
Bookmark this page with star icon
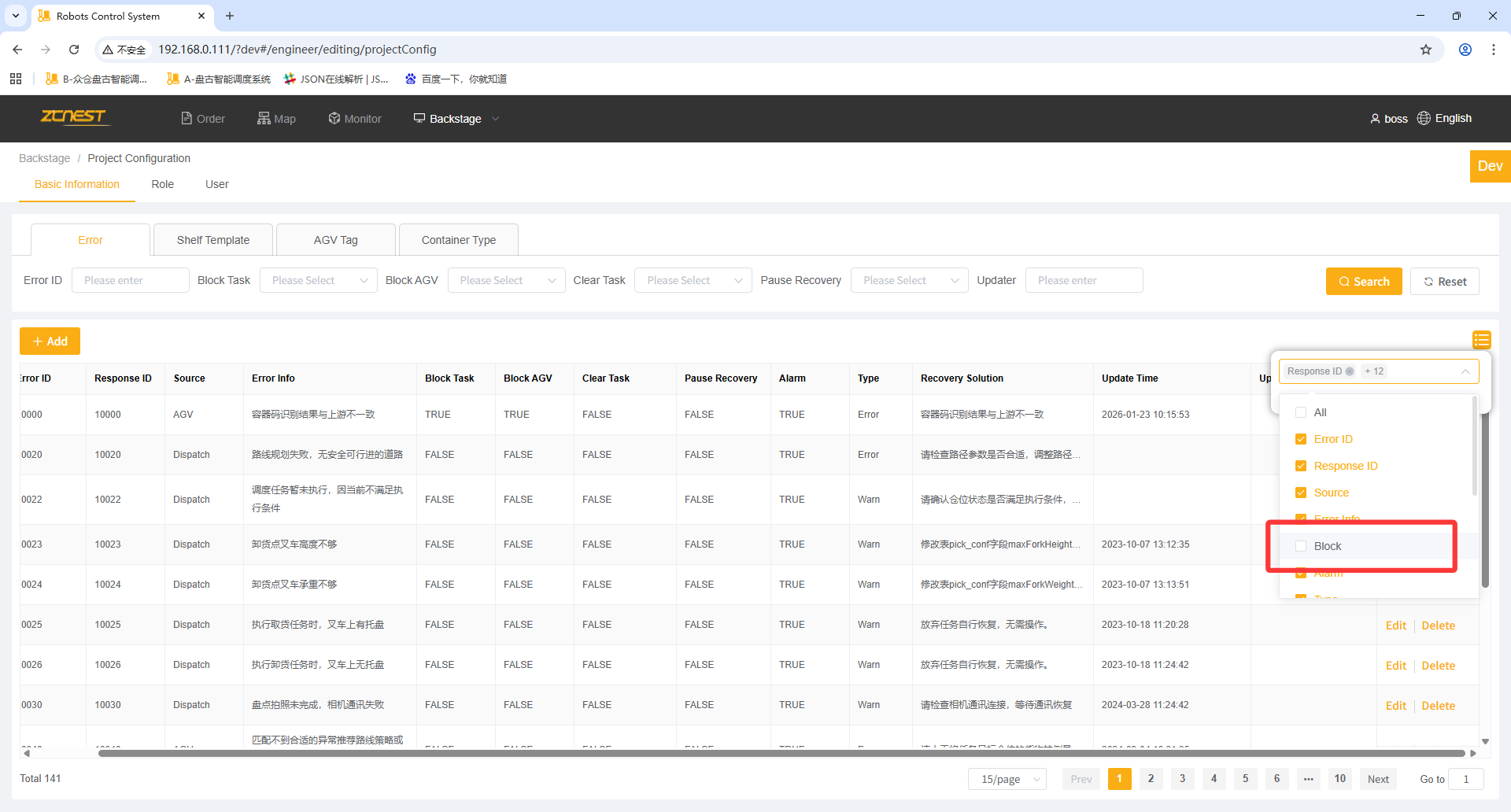(x=1426, y=50)
